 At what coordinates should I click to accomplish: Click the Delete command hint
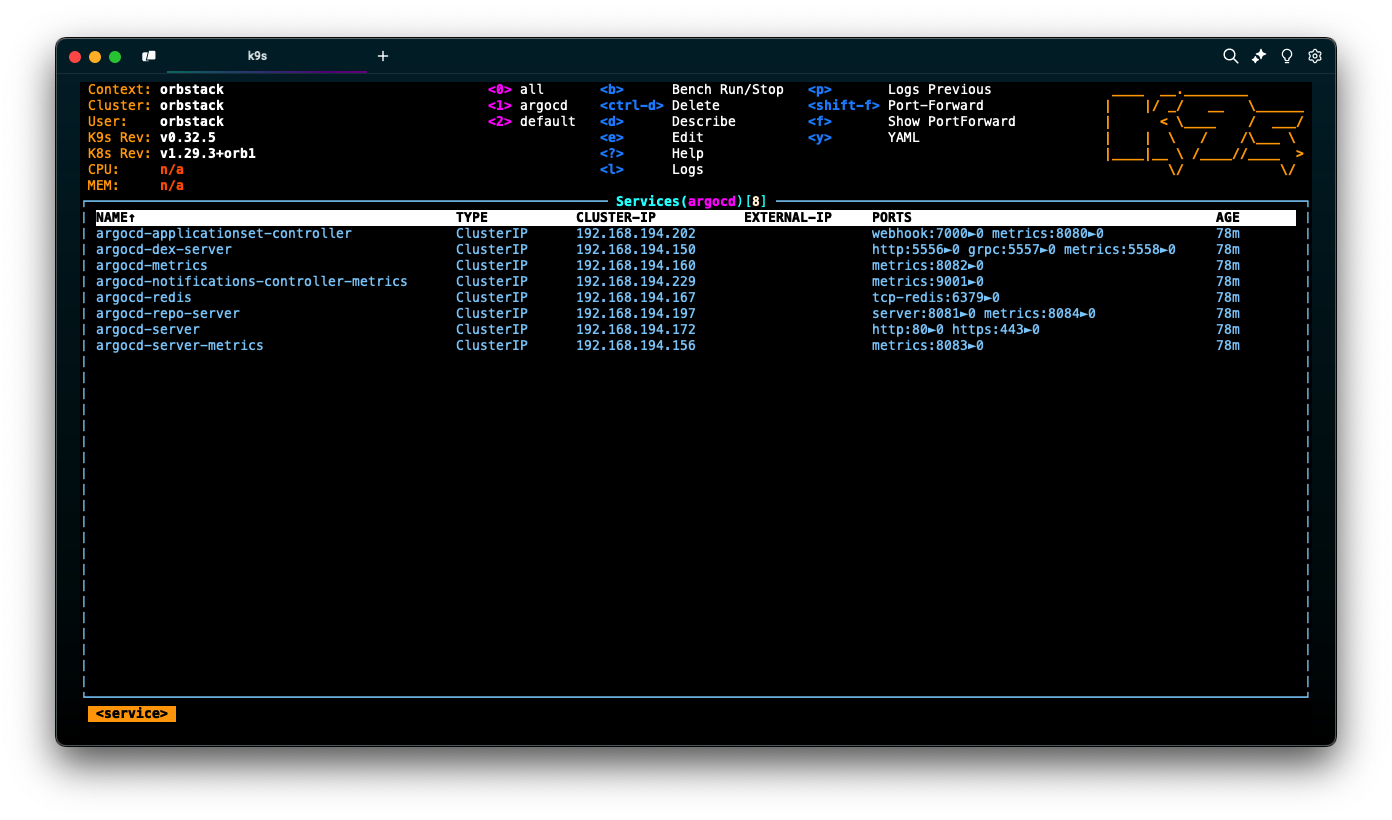tap(696, 105)
